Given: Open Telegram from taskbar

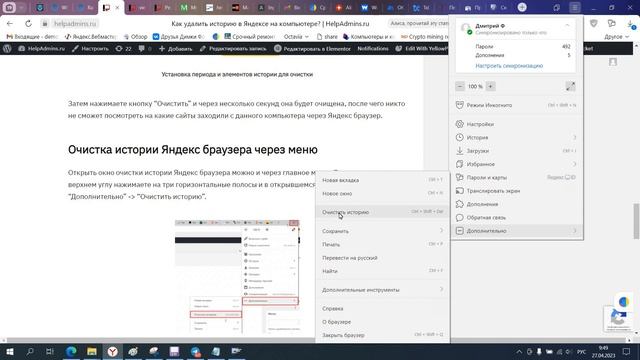Looking at the screenshot, I should pos(195,351).
